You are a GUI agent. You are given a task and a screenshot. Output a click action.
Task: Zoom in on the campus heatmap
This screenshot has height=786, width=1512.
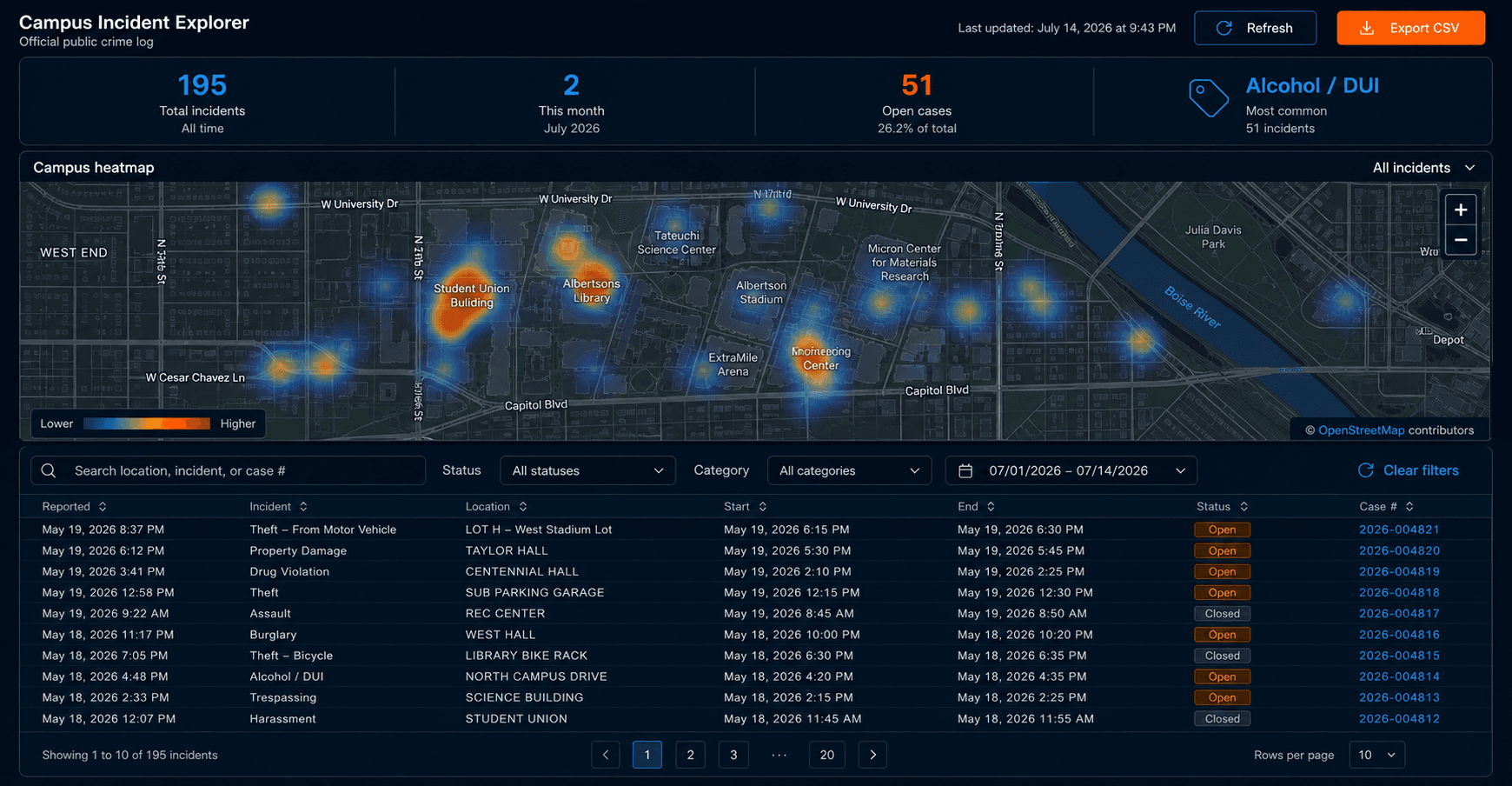coord(1461,210)
